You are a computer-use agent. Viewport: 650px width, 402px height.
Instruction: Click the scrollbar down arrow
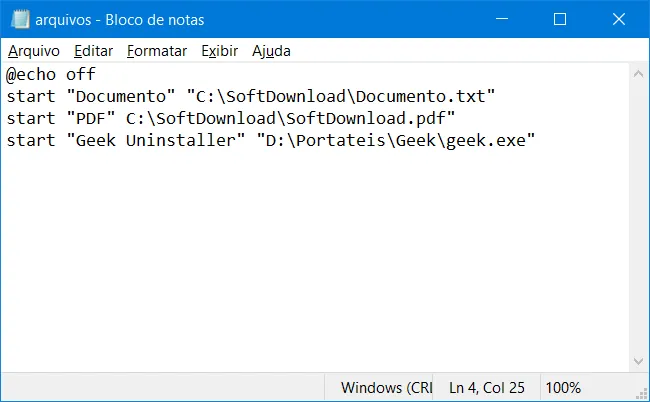638,361
